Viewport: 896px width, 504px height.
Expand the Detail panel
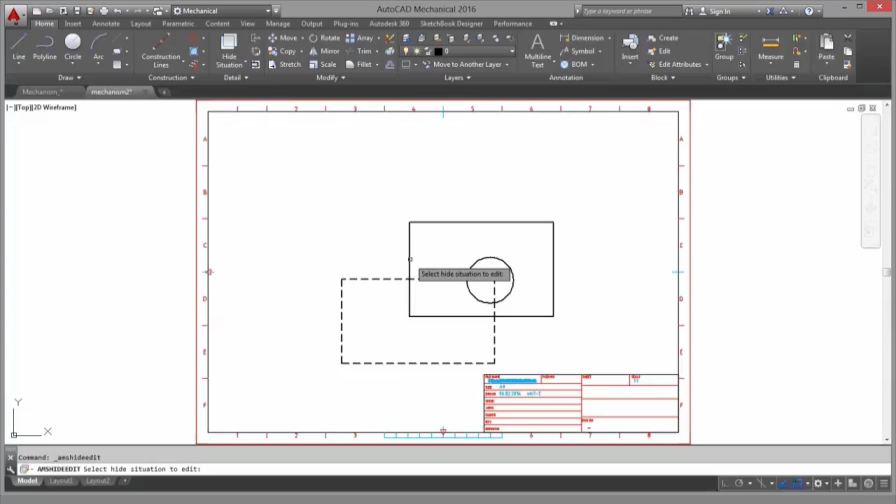[x=235, y=78]
